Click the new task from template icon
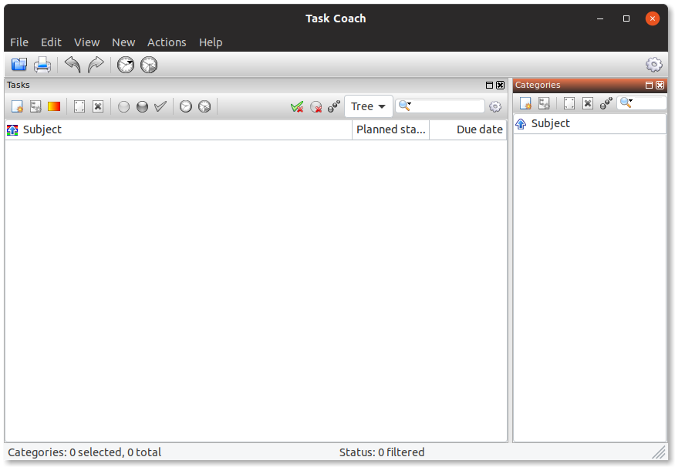This screenshot has width=675, height=467. pos(35,106)
